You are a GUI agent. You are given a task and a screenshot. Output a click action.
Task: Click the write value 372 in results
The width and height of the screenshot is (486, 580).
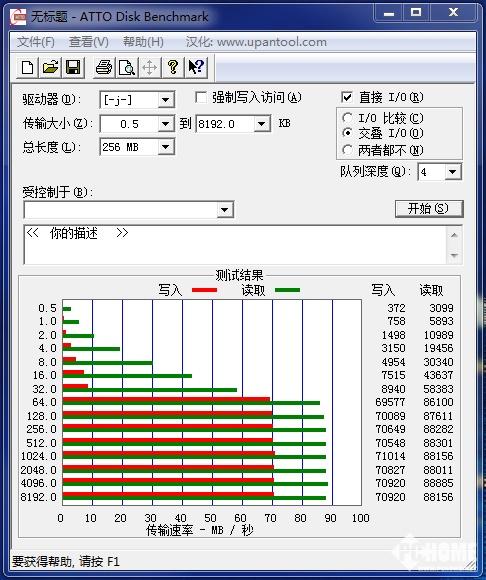[x=396, y=308]
